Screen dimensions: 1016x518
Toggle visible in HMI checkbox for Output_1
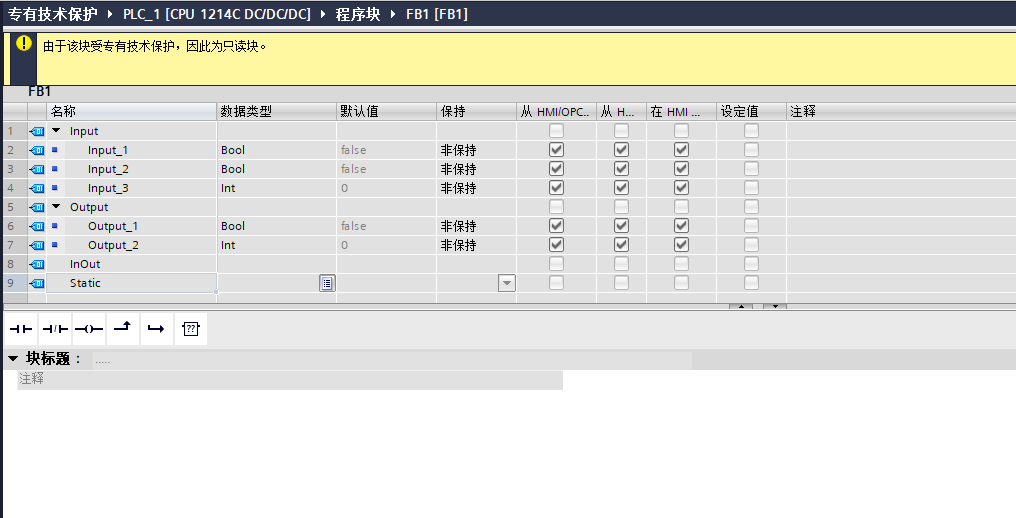click(681, 226)
